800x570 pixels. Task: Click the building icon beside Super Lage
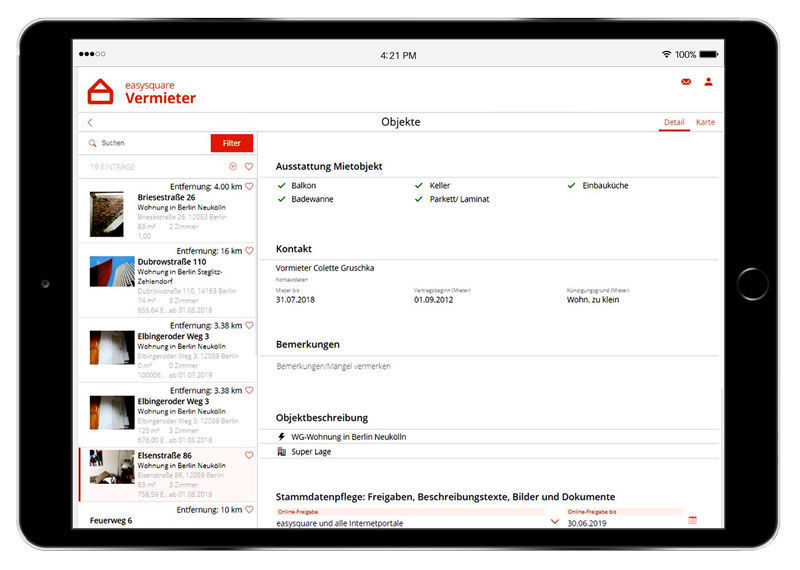coord(281,452)
